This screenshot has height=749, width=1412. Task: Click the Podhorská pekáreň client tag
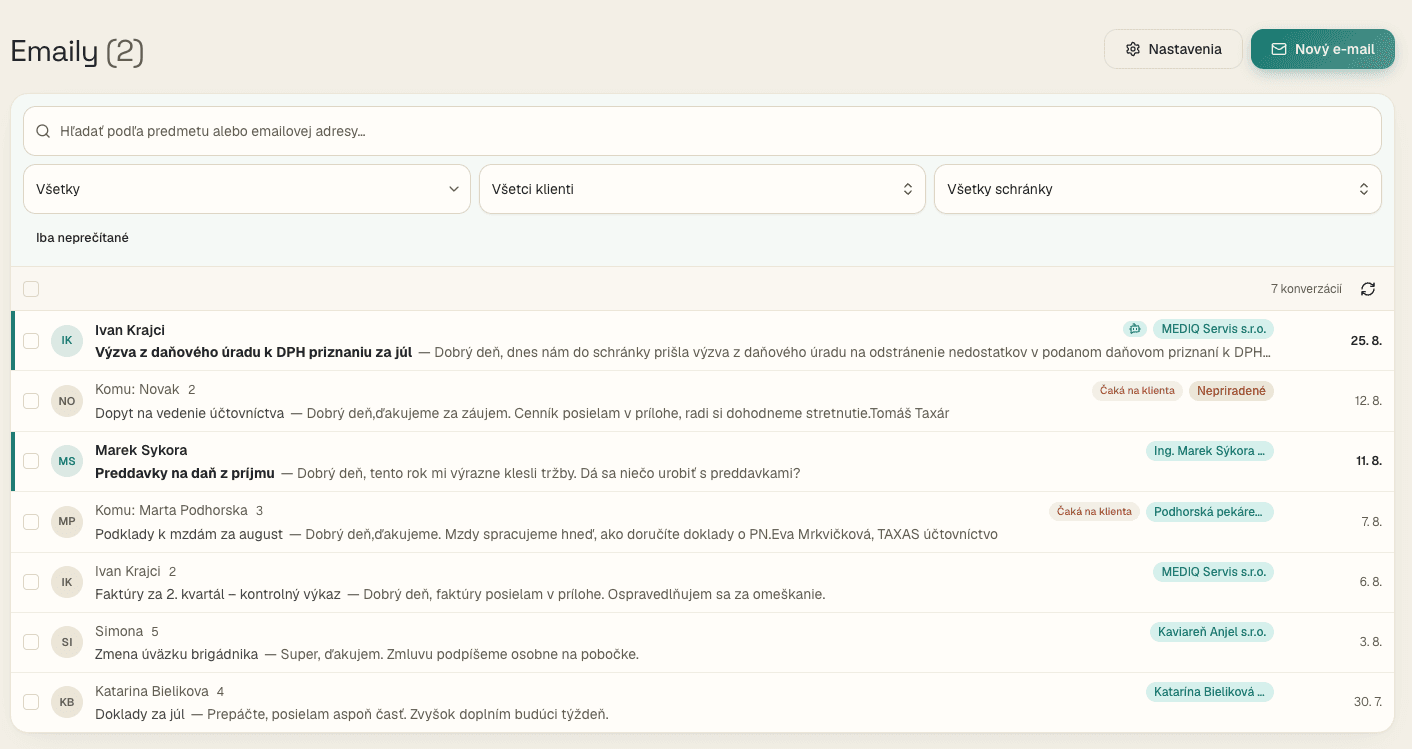[1210, 511]
